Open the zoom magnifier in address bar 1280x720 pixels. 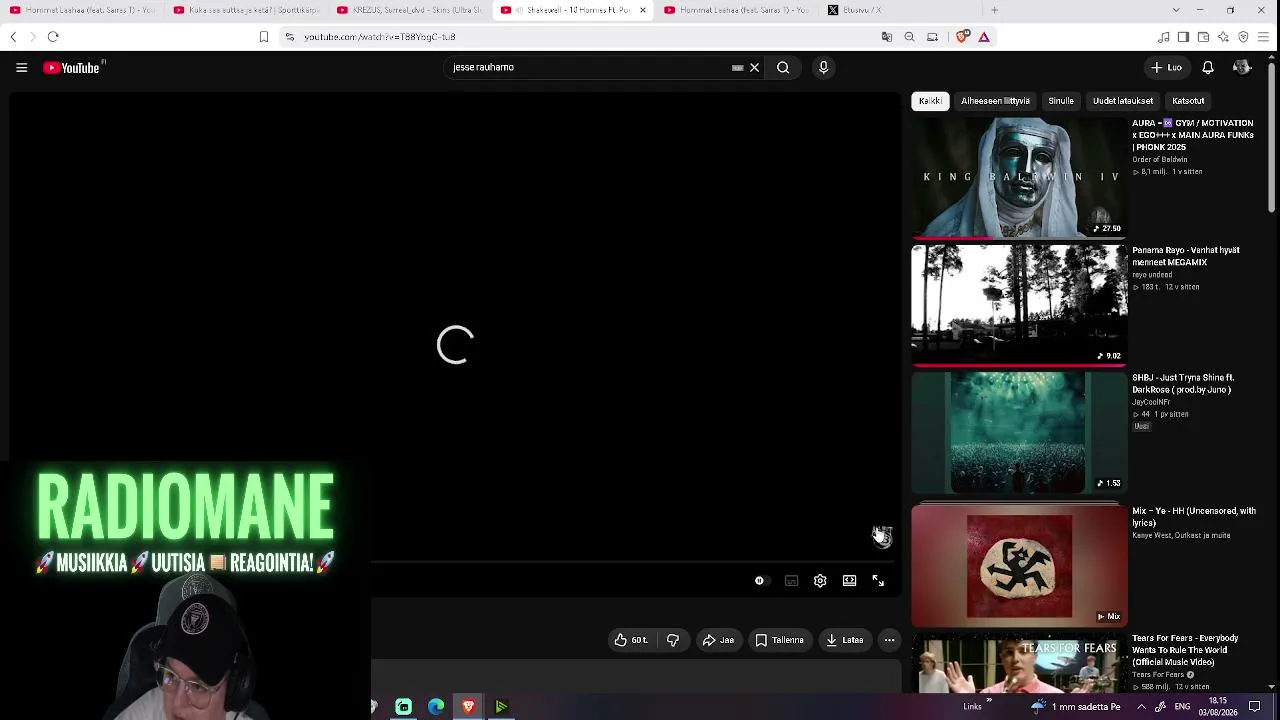pos(909,37)
